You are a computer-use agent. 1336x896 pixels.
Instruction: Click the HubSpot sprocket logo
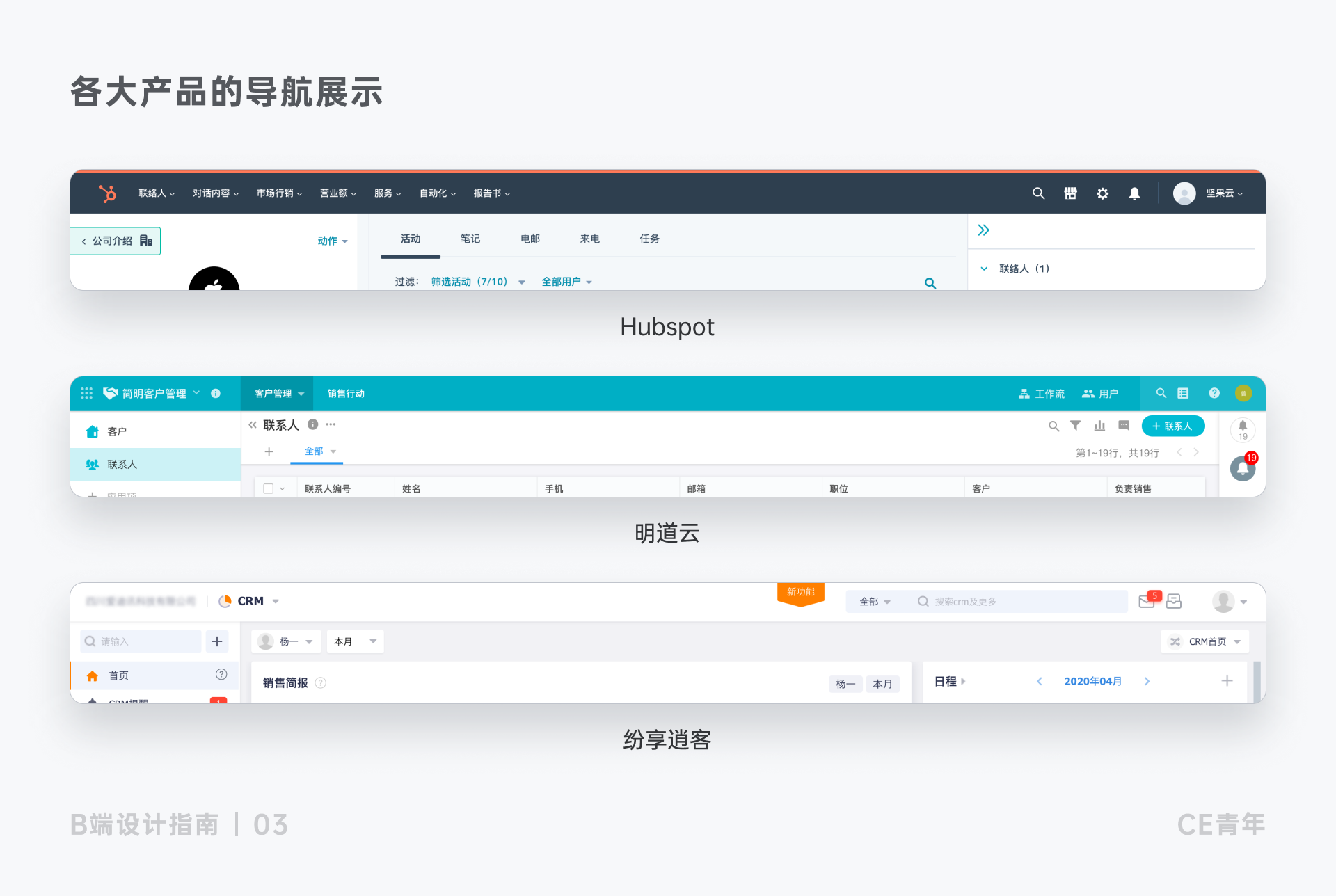(107, 193)
